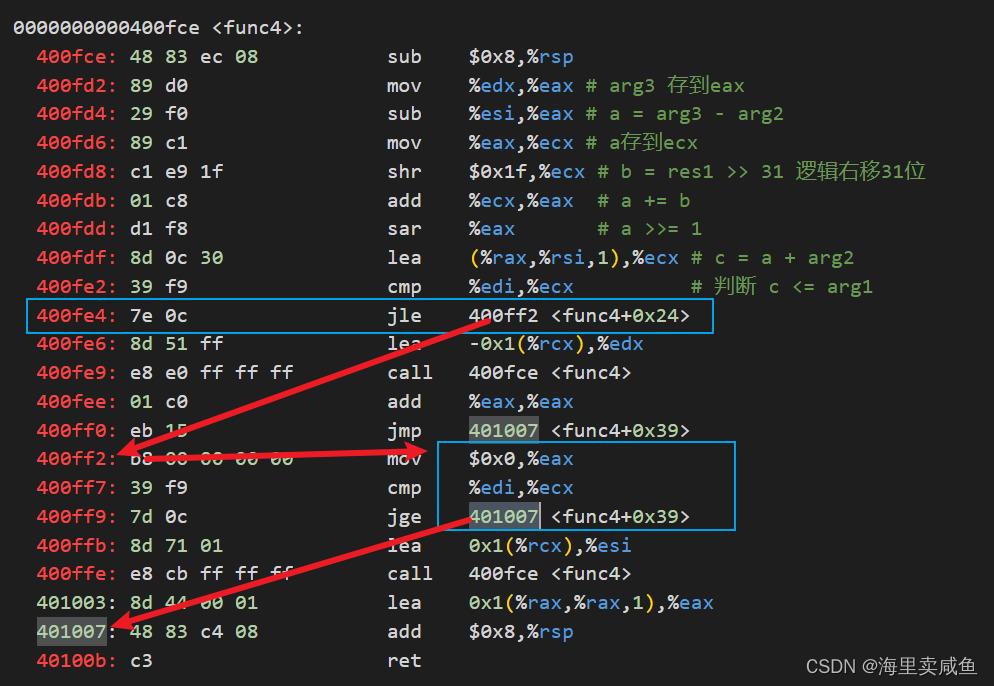
Task: Click bytes '48 83 ec 08'
Action: point(194,57)
